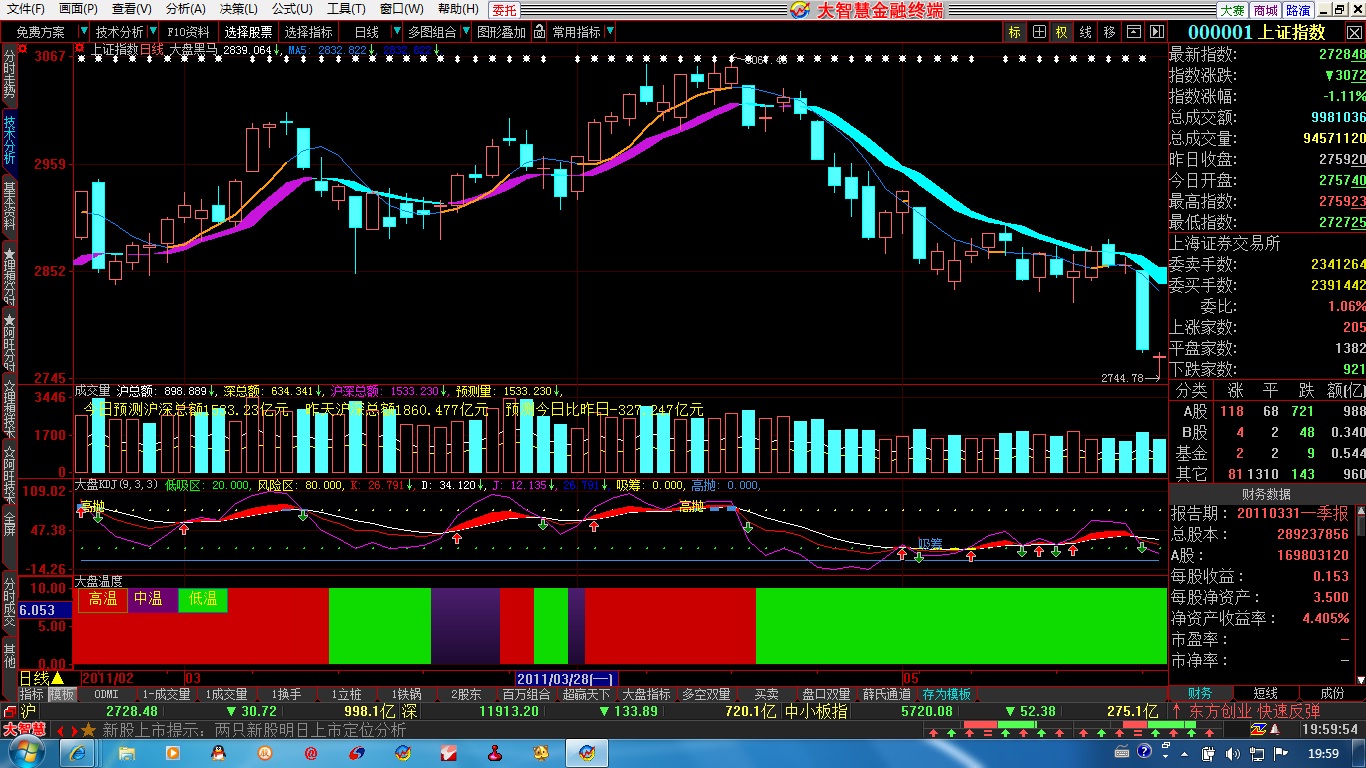This screenshot has width=1366, height=768.
Task: Click the Internet Explorer icon in the taskbar
Action: (75, 752)
